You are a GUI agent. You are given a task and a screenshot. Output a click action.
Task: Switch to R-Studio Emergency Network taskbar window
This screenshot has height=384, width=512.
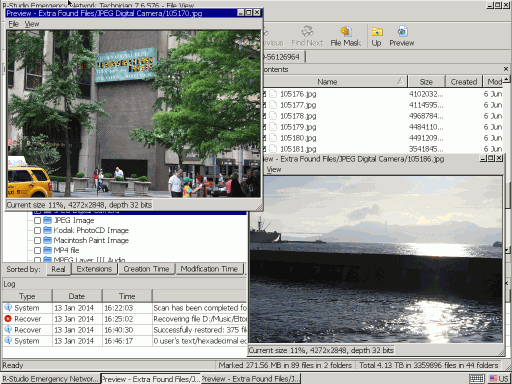50,379
